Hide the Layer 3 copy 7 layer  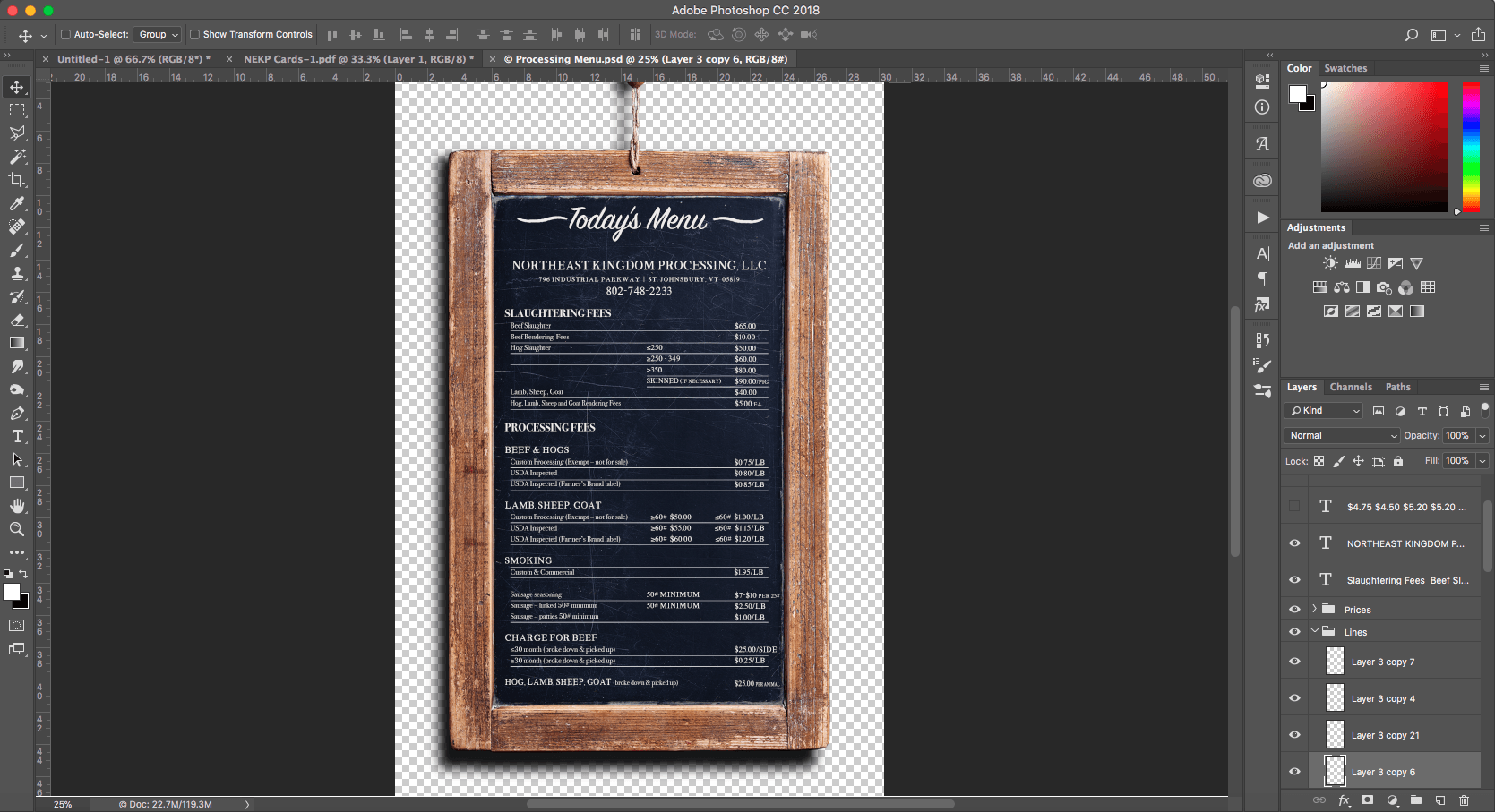pyautogui.click(x=1294, y=662)
